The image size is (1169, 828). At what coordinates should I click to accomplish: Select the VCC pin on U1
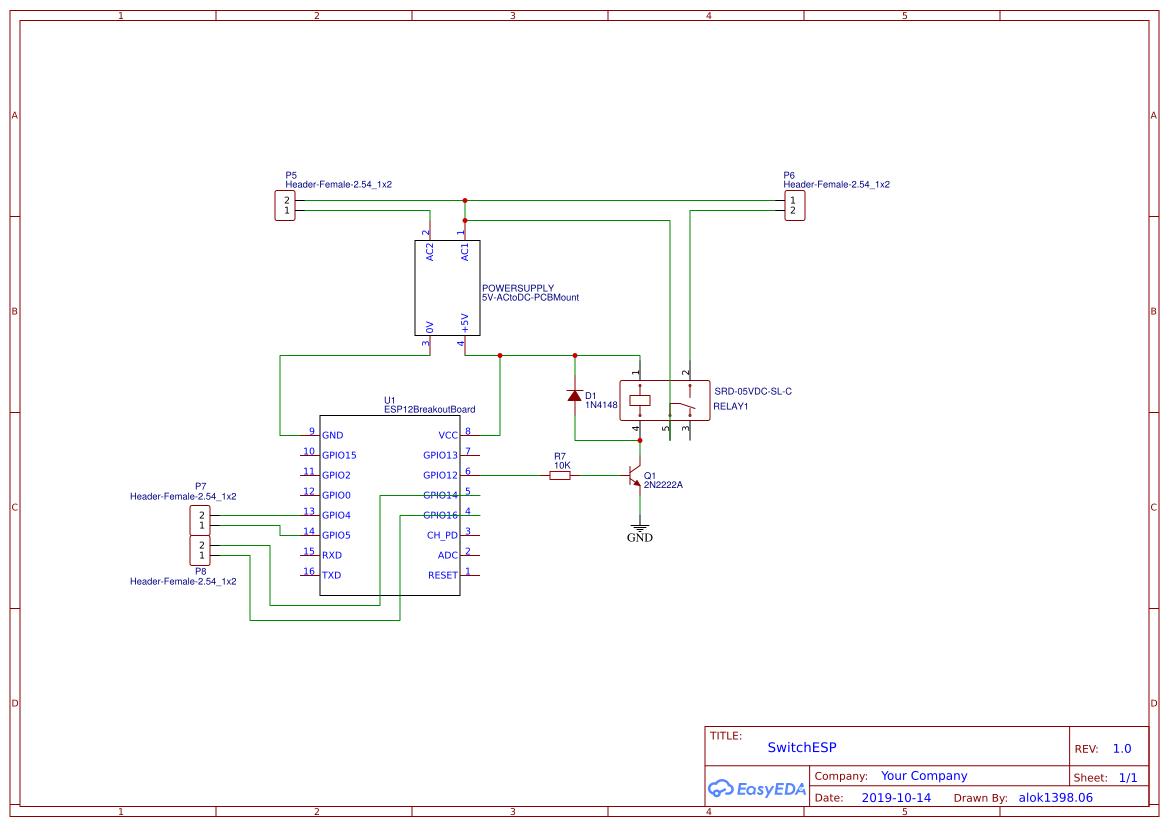coord(448,434)
